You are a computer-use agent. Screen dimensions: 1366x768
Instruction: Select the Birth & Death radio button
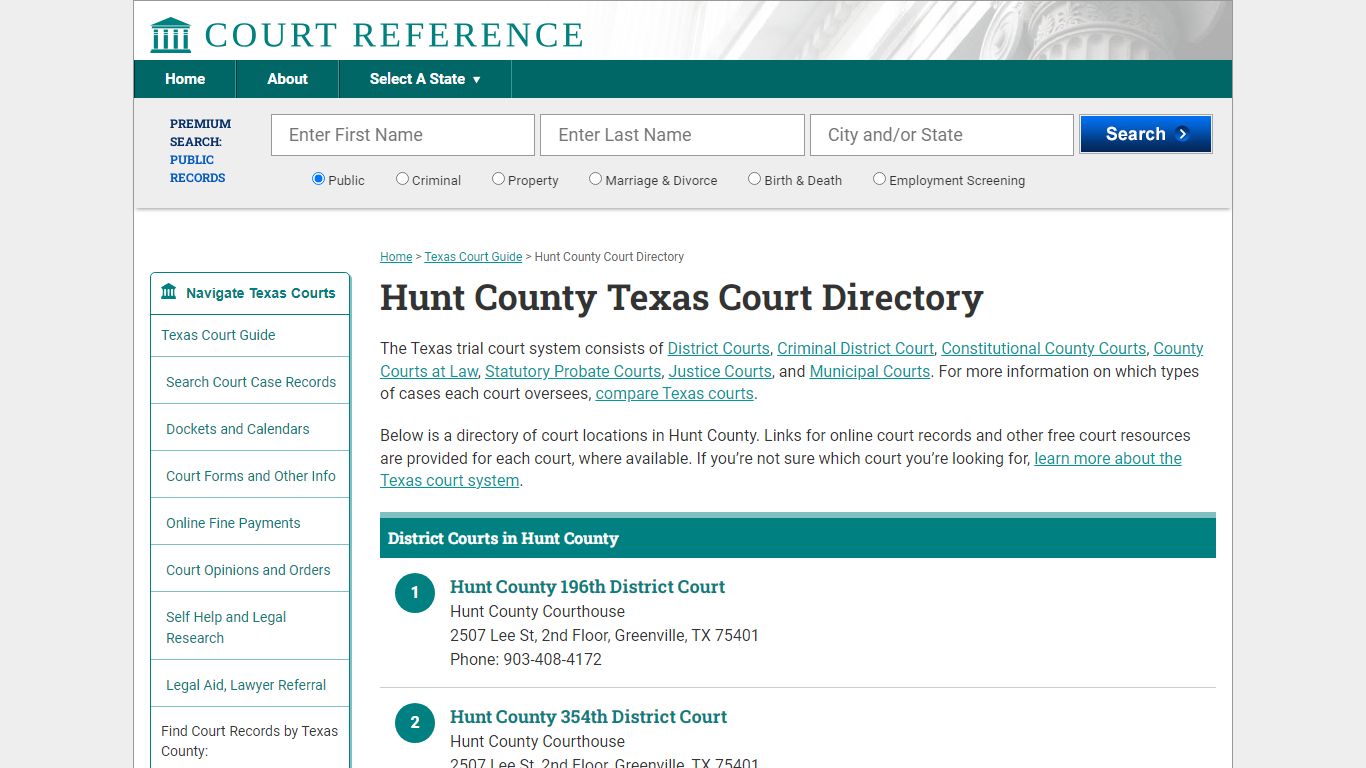[754, 179]
